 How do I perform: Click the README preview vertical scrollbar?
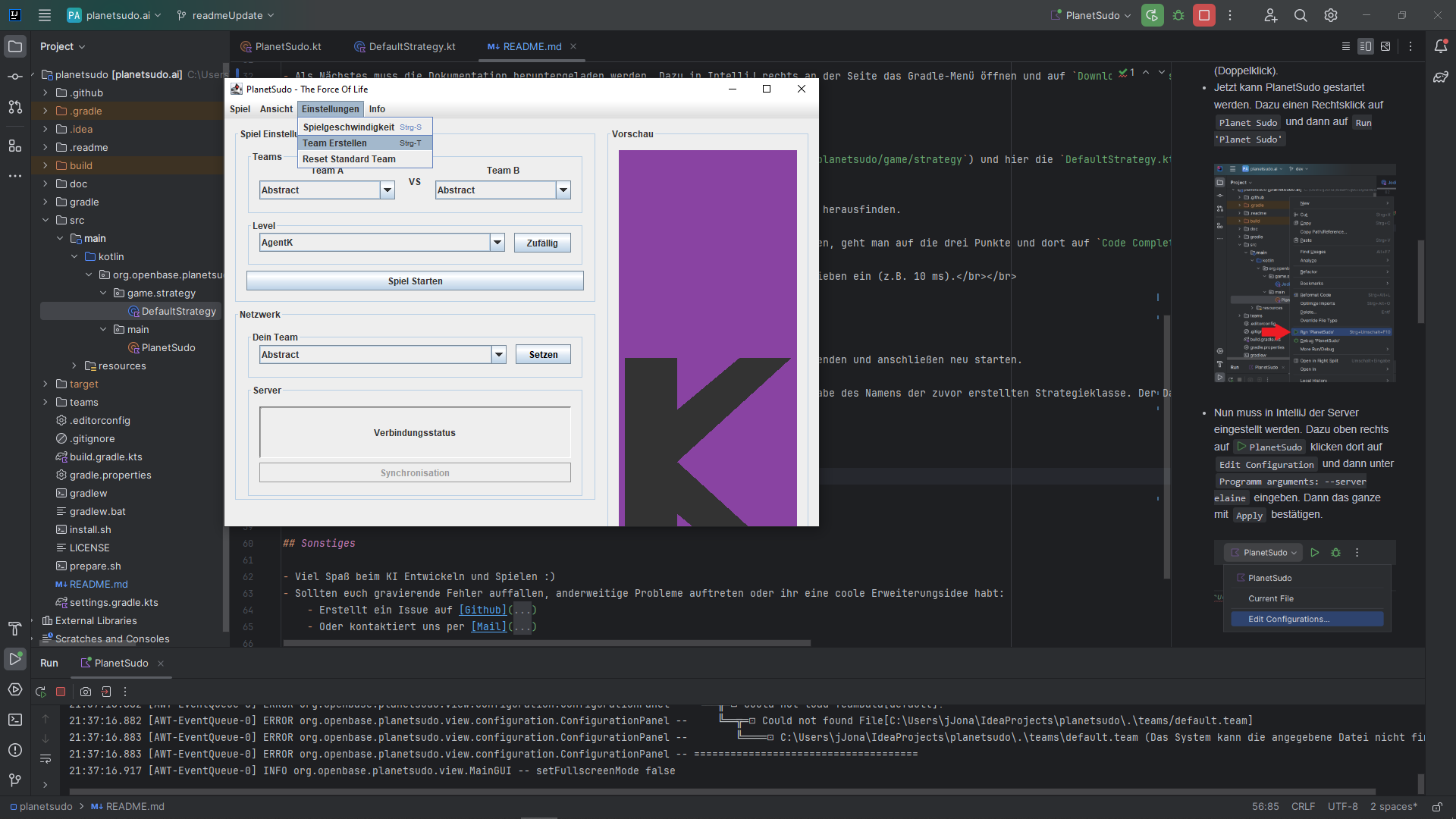[1420, 282]
